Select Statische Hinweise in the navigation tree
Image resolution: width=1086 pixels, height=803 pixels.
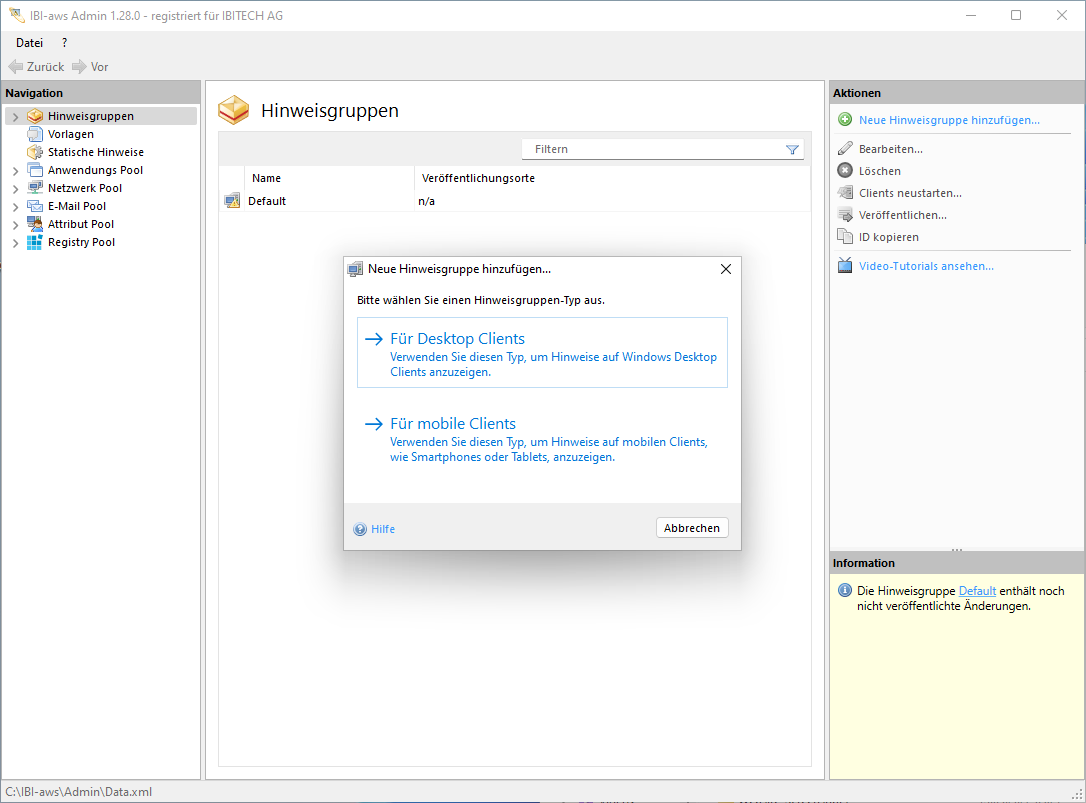95,152
